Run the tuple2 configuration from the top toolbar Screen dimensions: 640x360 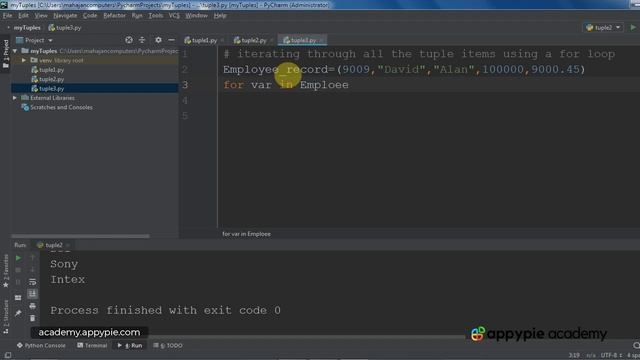tap(633, 27)
